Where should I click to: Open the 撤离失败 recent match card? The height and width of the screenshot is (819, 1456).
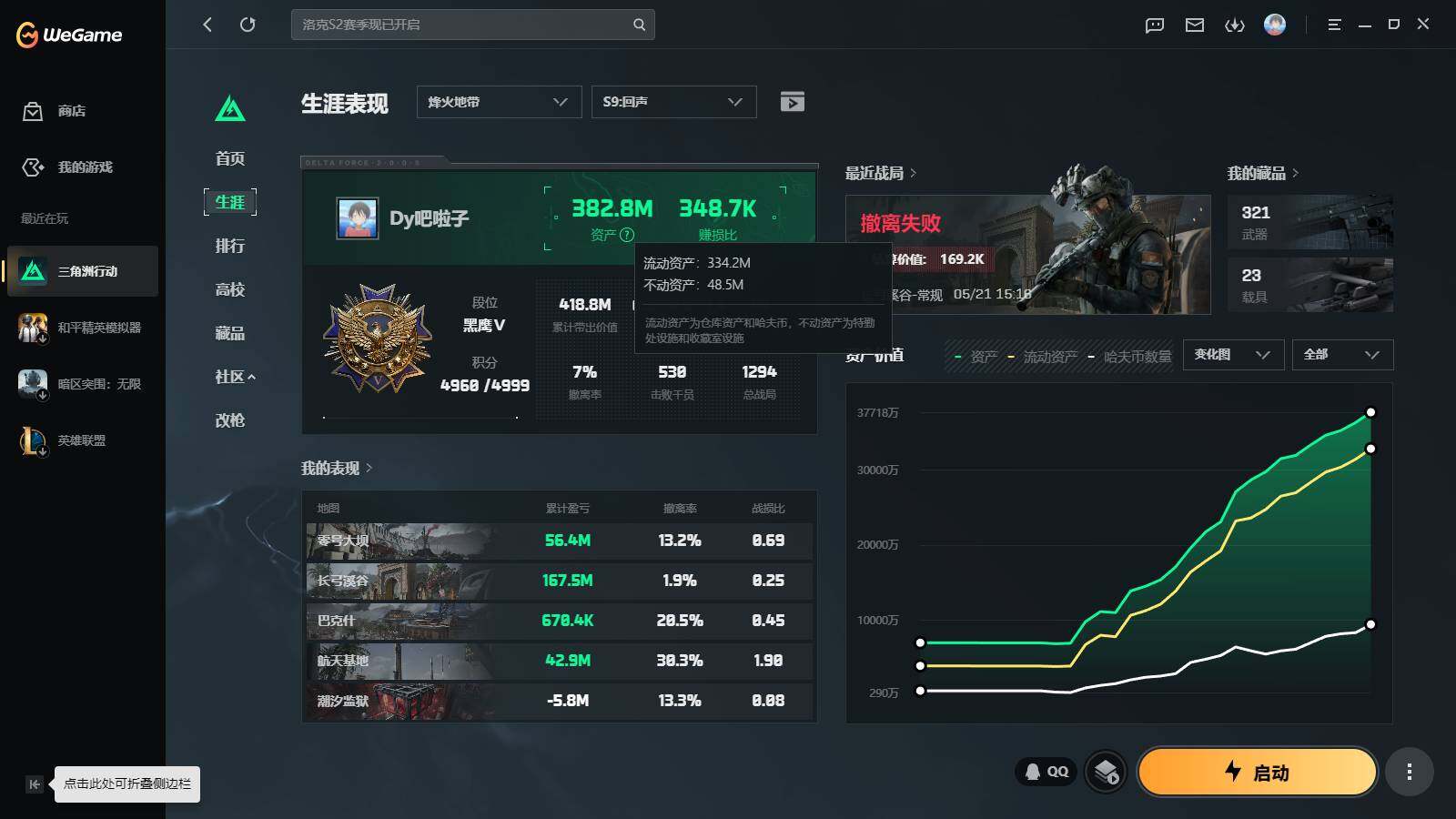click(x=1028, y=254)
